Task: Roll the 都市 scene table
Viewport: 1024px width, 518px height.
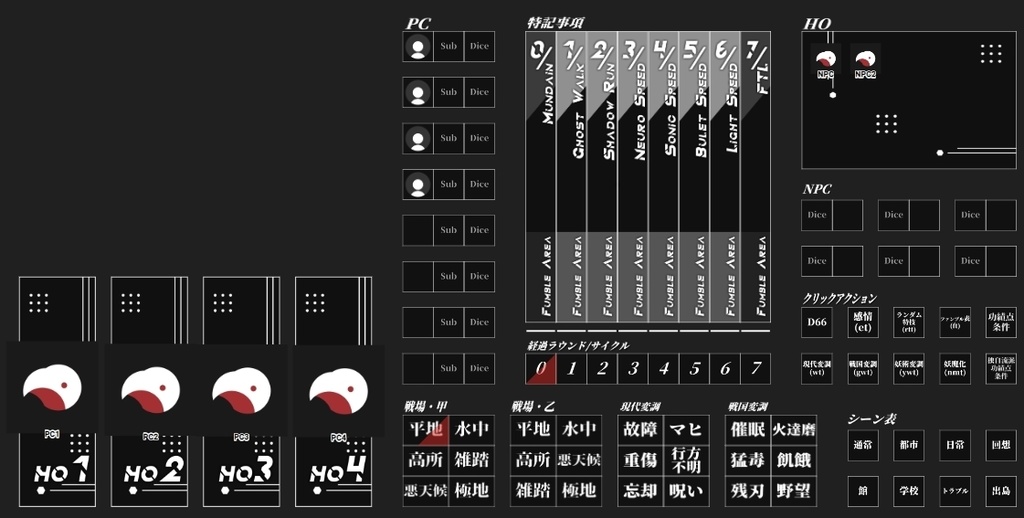Action: click(x=909, y=445)
